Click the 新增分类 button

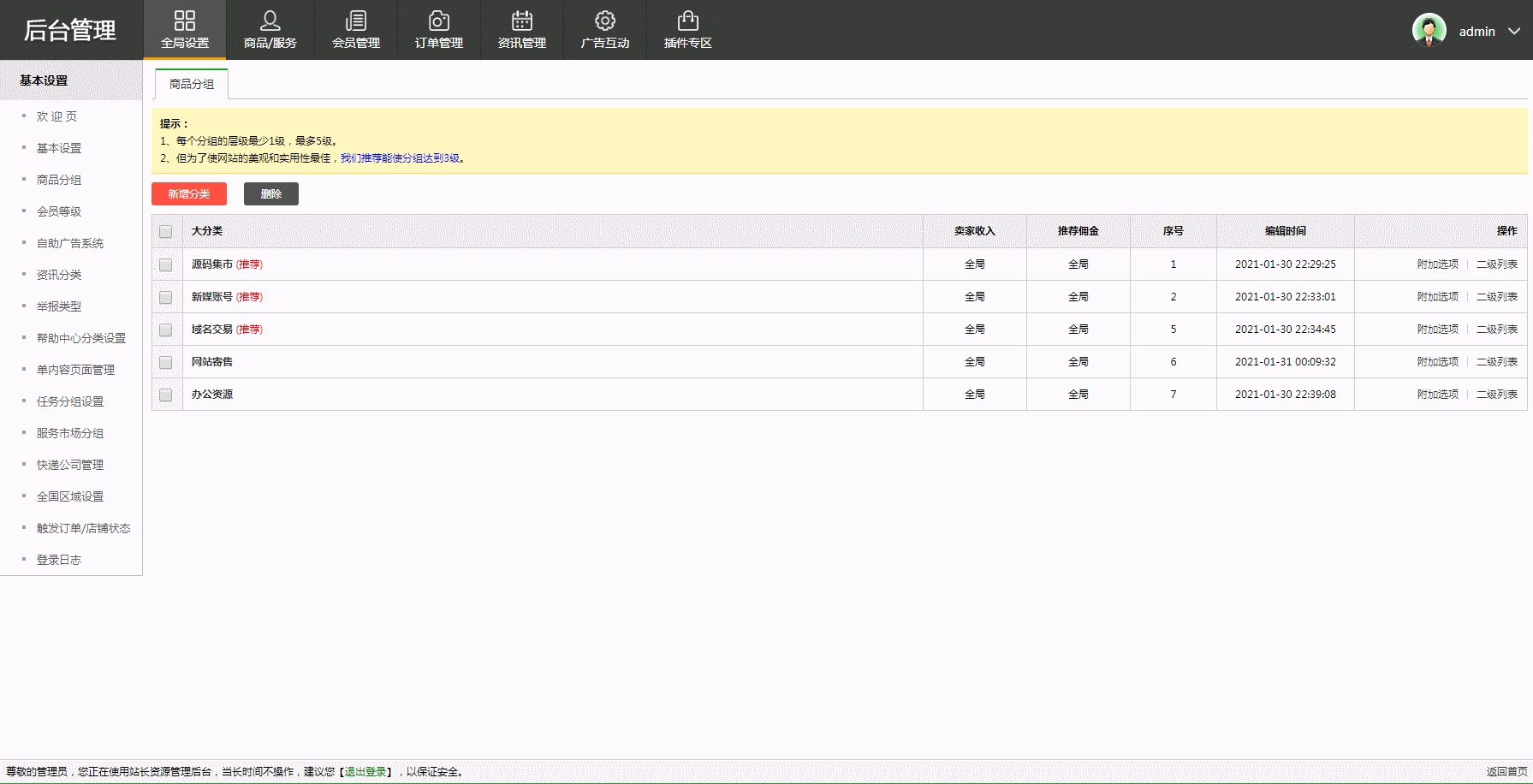189,194
